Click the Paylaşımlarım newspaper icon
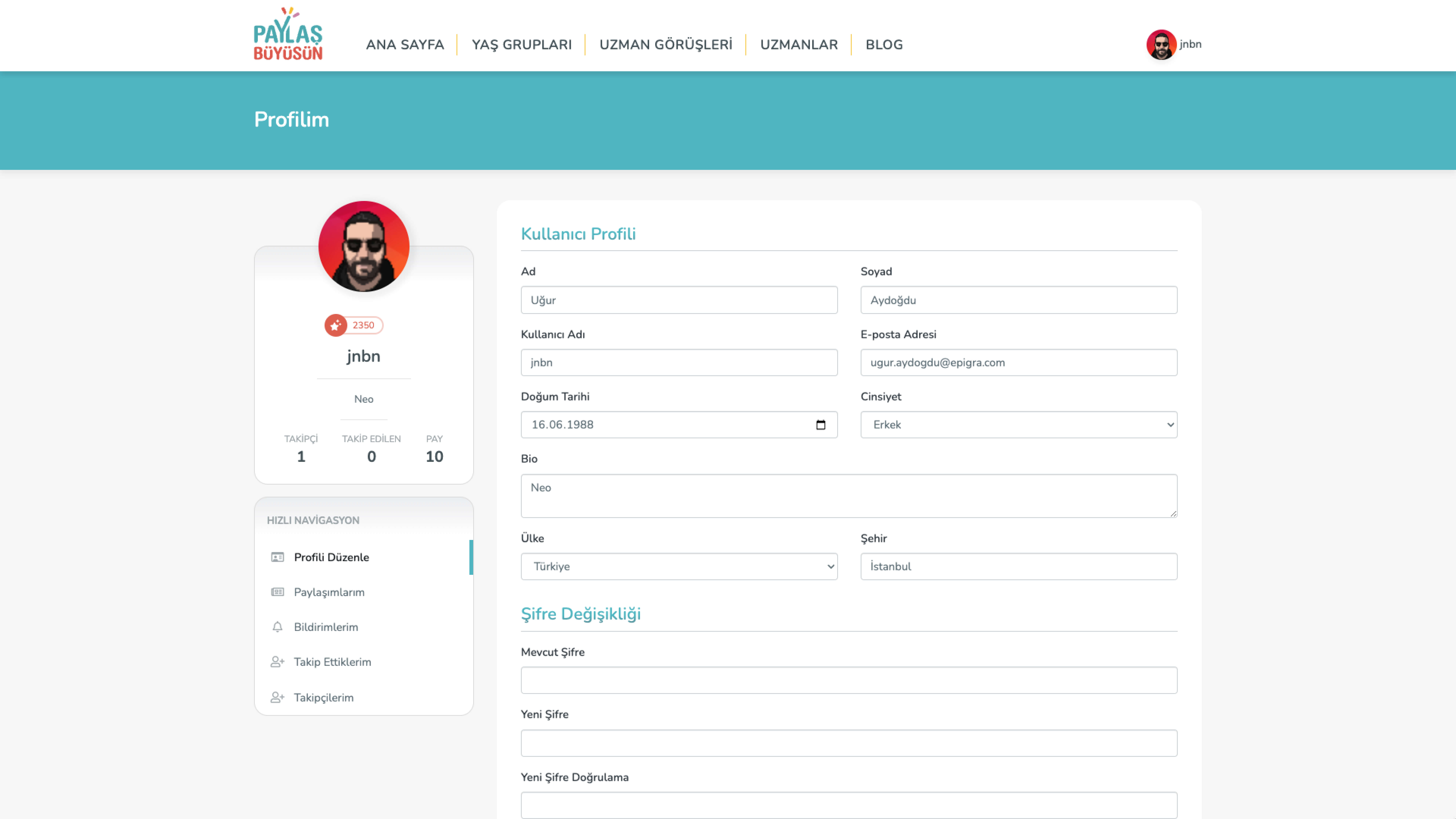The height and width of the screenshot is (819, 1456). (278, 592)
